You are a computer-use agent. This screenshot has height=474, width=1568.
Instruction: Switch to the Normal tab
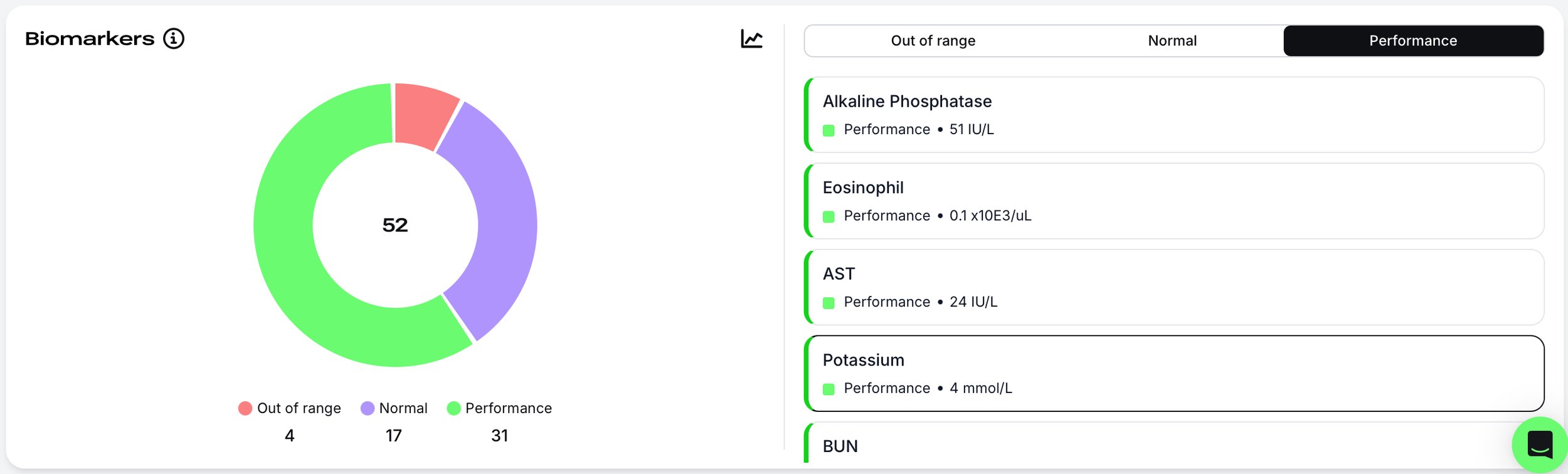pyautogui.click(x=1172, y=41)
